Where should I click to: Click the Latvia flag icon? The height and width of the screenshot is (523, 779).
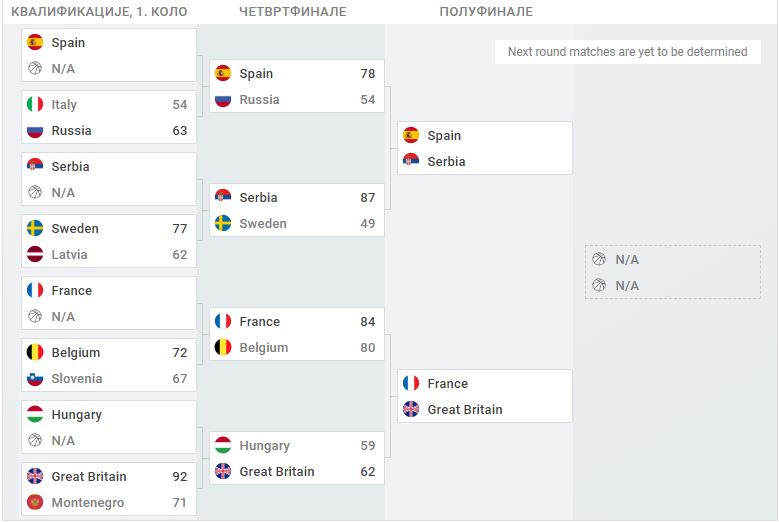(x=35, y=254)
